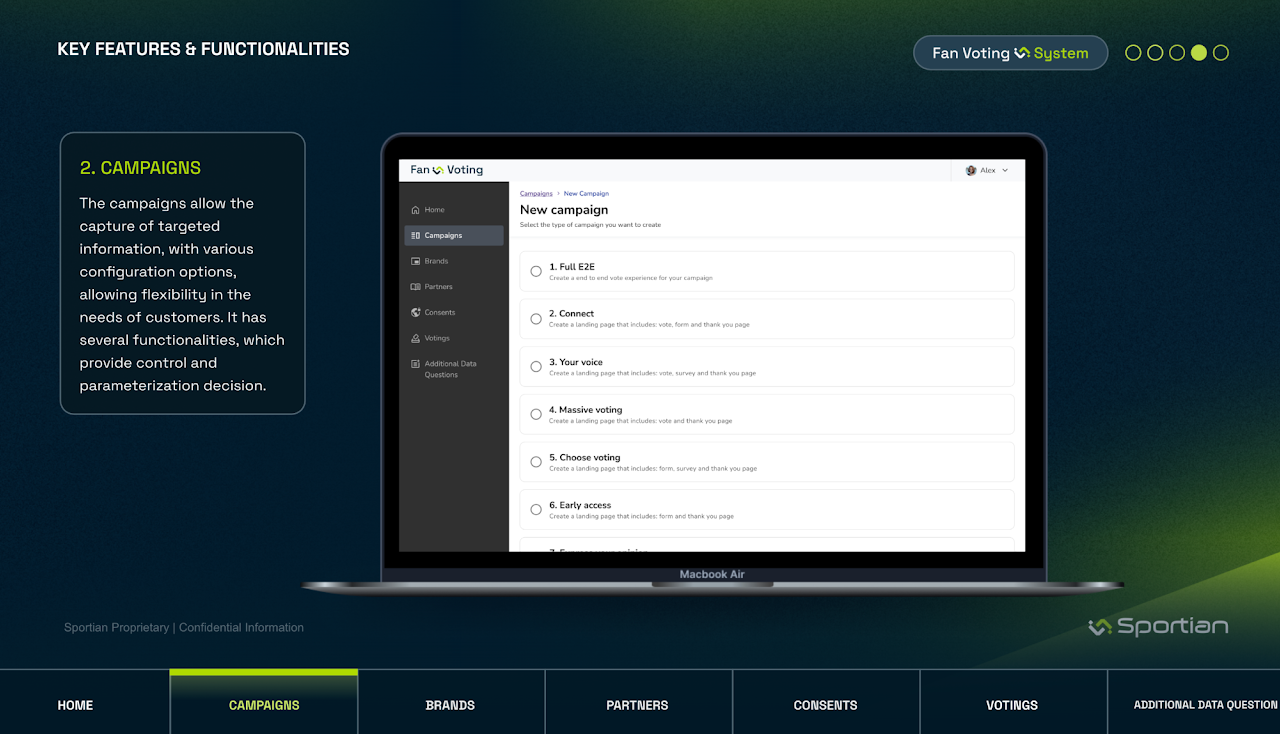Select the Early access radio button
This screenshot has height=734, width=1280.
tap(536, 510)
